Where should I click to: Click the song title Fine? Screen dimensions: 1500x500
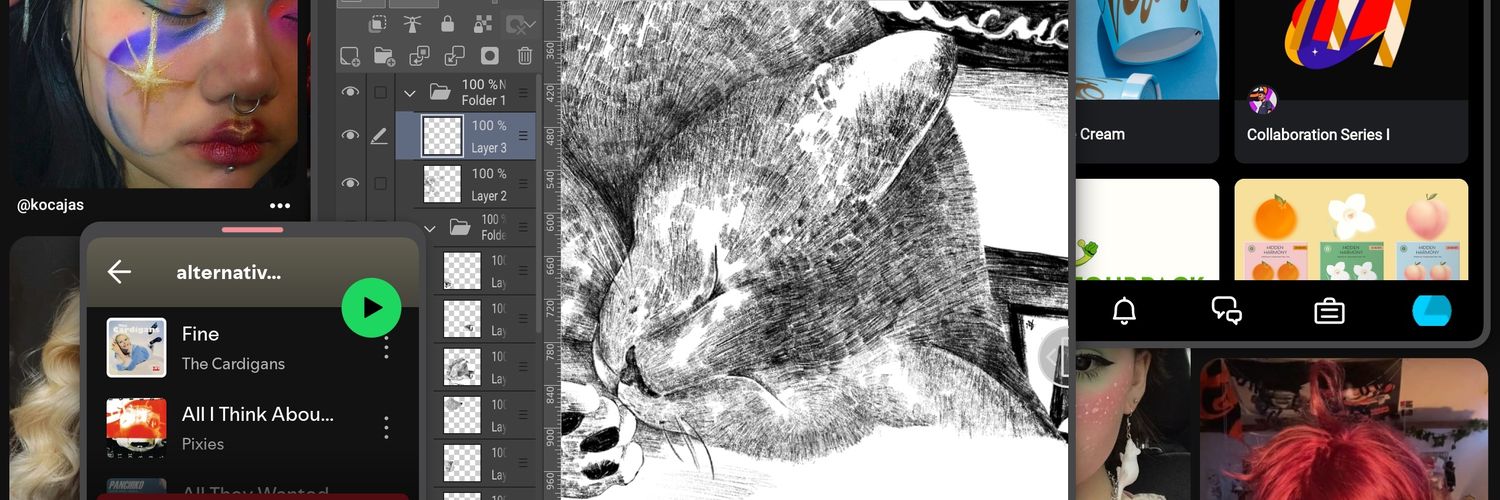pos(200,334)
